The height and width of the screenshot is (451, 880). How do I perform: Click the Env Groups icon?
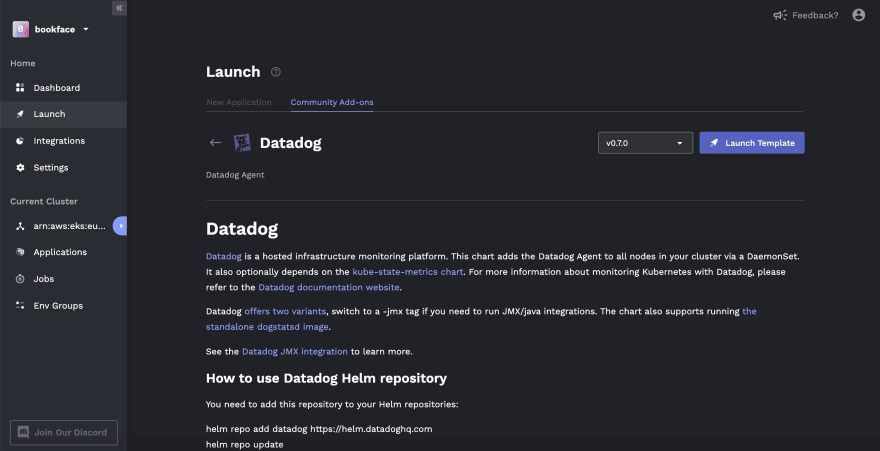click(20, 306)
